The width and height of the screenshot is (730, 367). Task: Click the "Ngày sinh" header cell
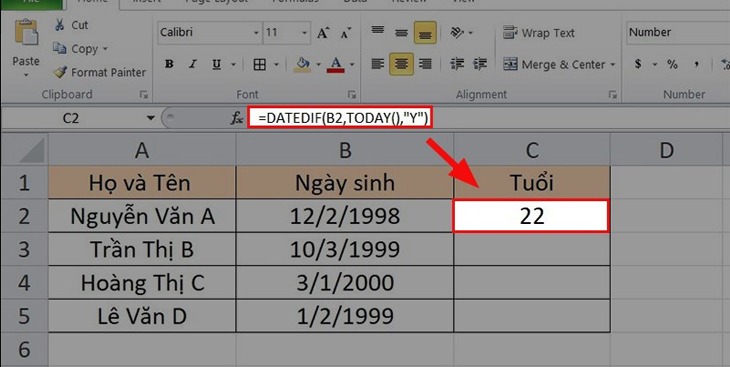(x=345, y=183)
